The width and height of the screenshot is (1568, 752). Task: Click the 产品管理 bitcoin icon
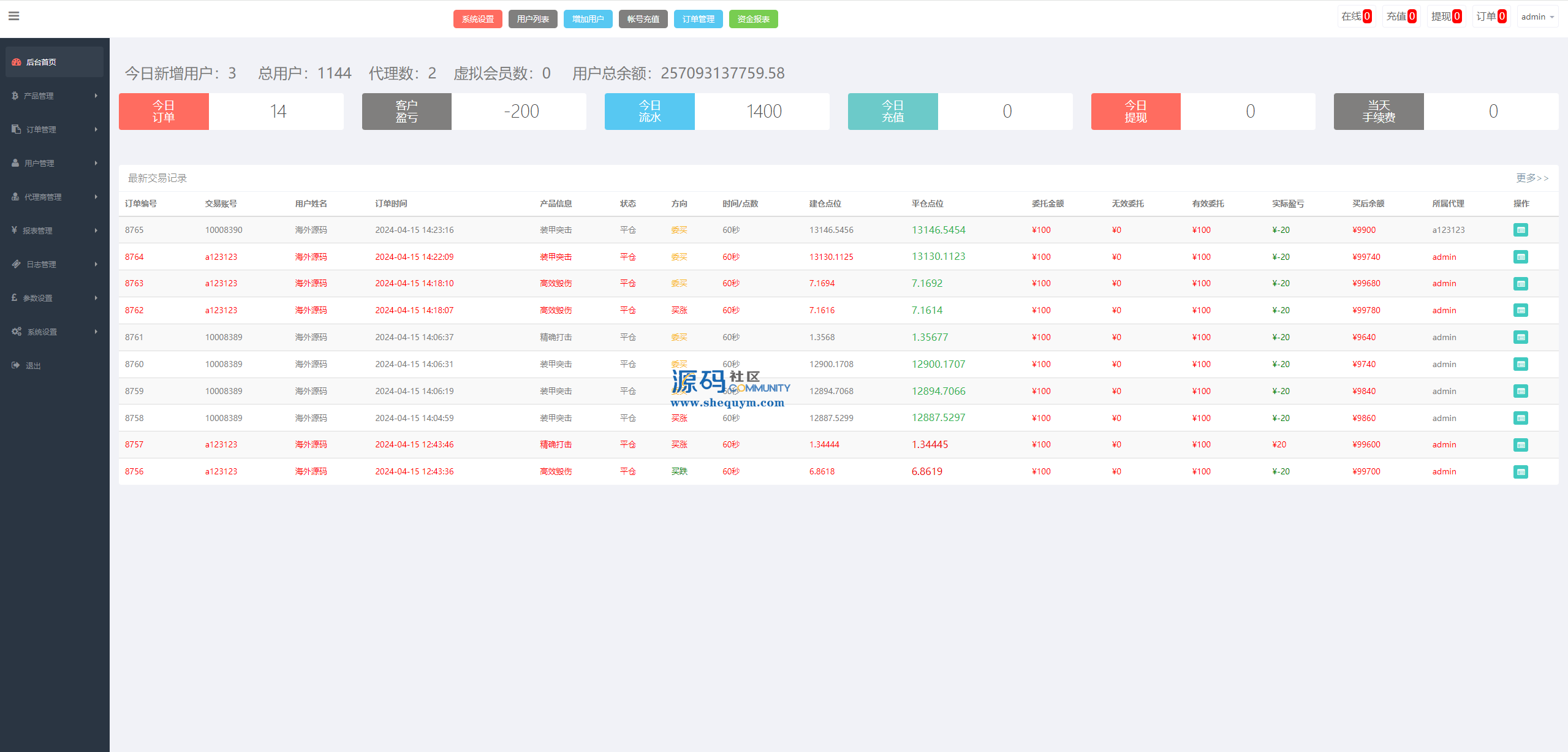[x=15, y=96]
